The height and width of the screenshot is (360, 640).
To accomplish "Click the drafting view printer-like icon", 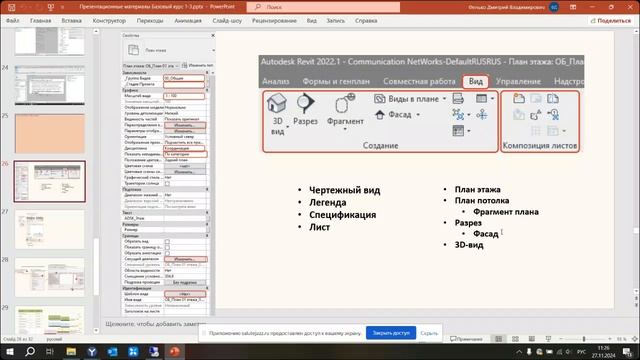I will point(458,98).
